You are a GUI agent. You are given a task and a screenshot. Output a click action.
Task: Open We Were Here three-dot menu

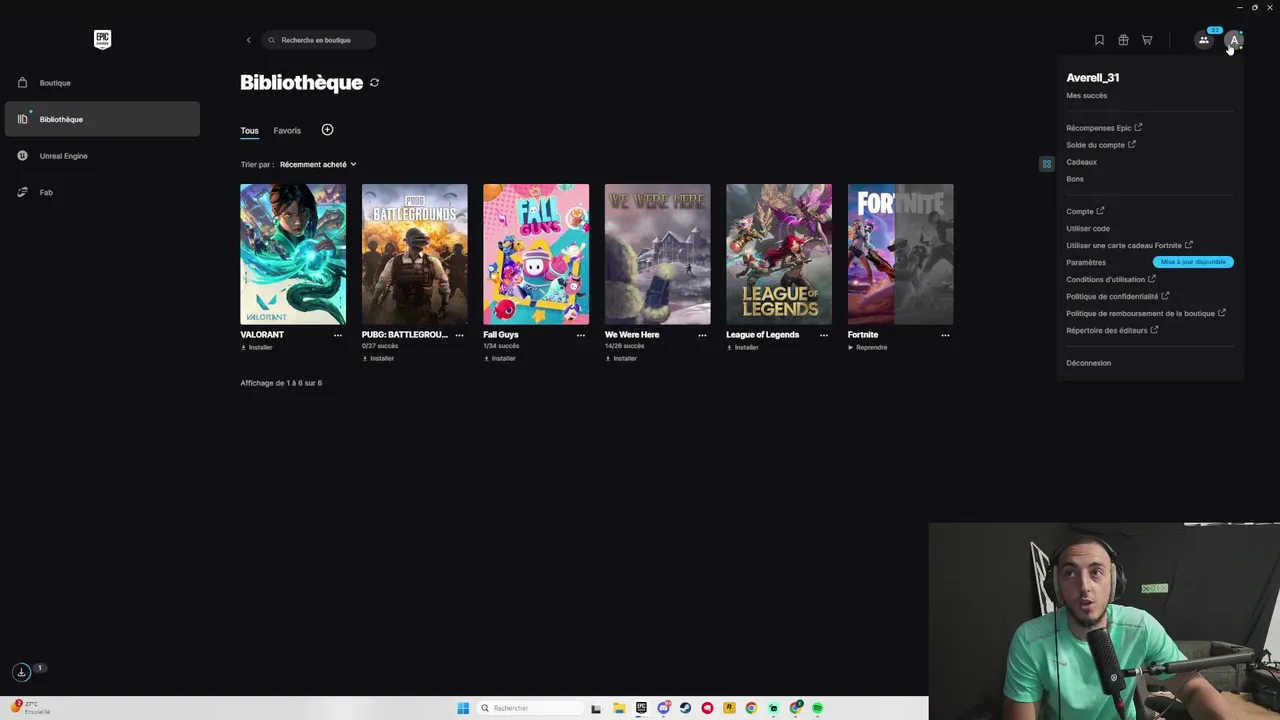(702, 335)
